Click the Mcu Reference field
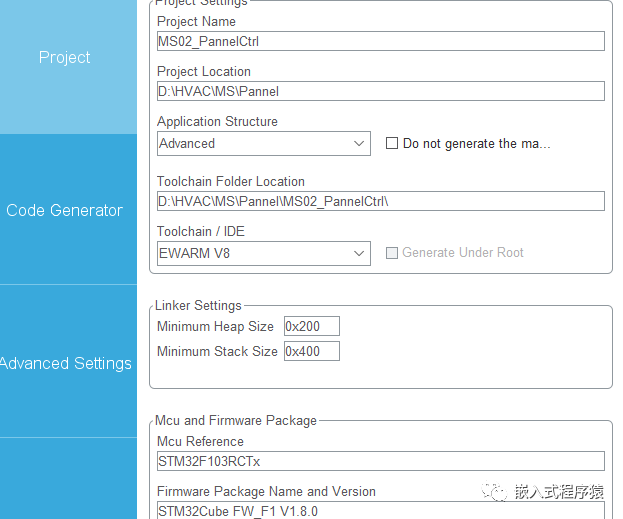 380,461
